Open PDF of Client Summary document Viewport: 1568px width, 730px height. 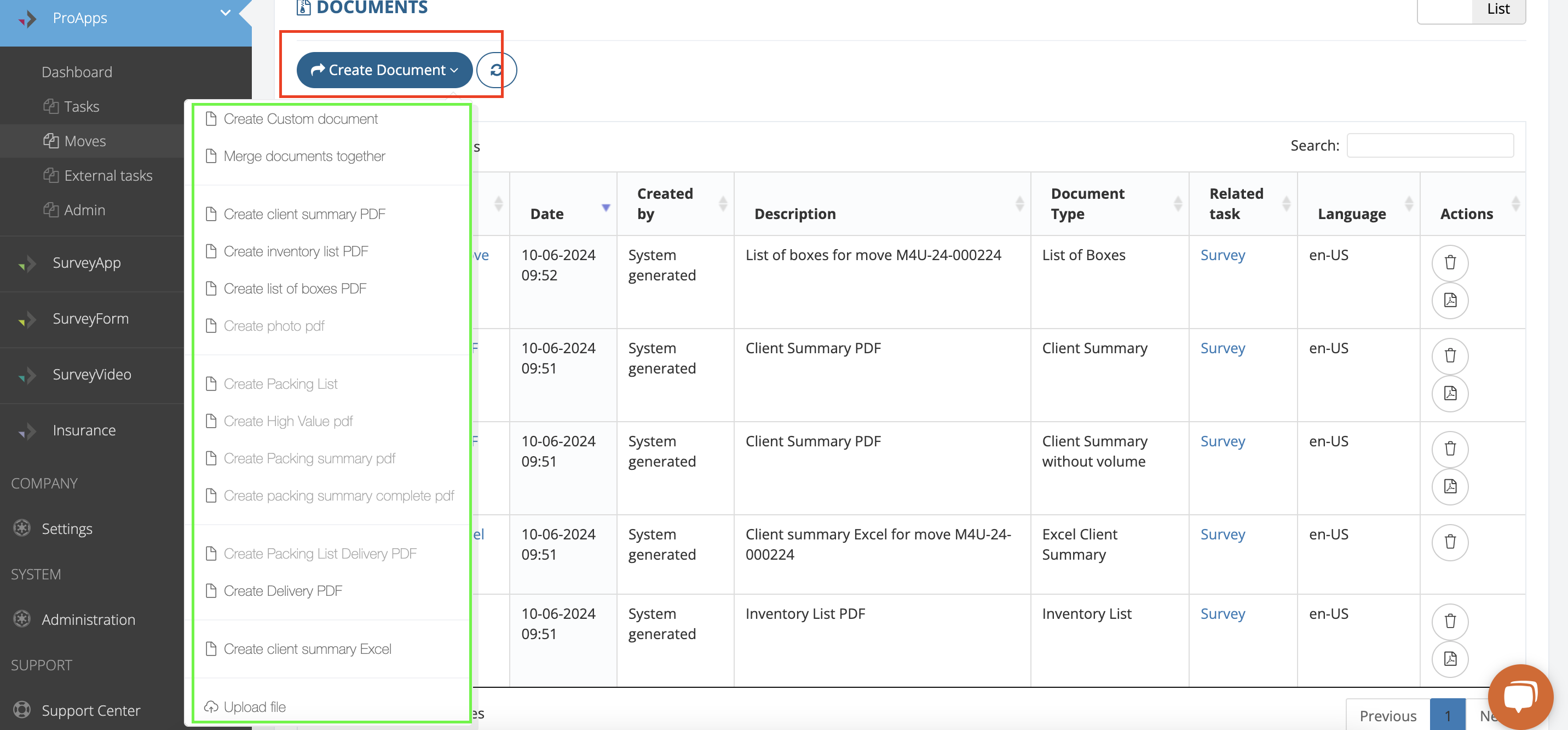click(1450, 393)
